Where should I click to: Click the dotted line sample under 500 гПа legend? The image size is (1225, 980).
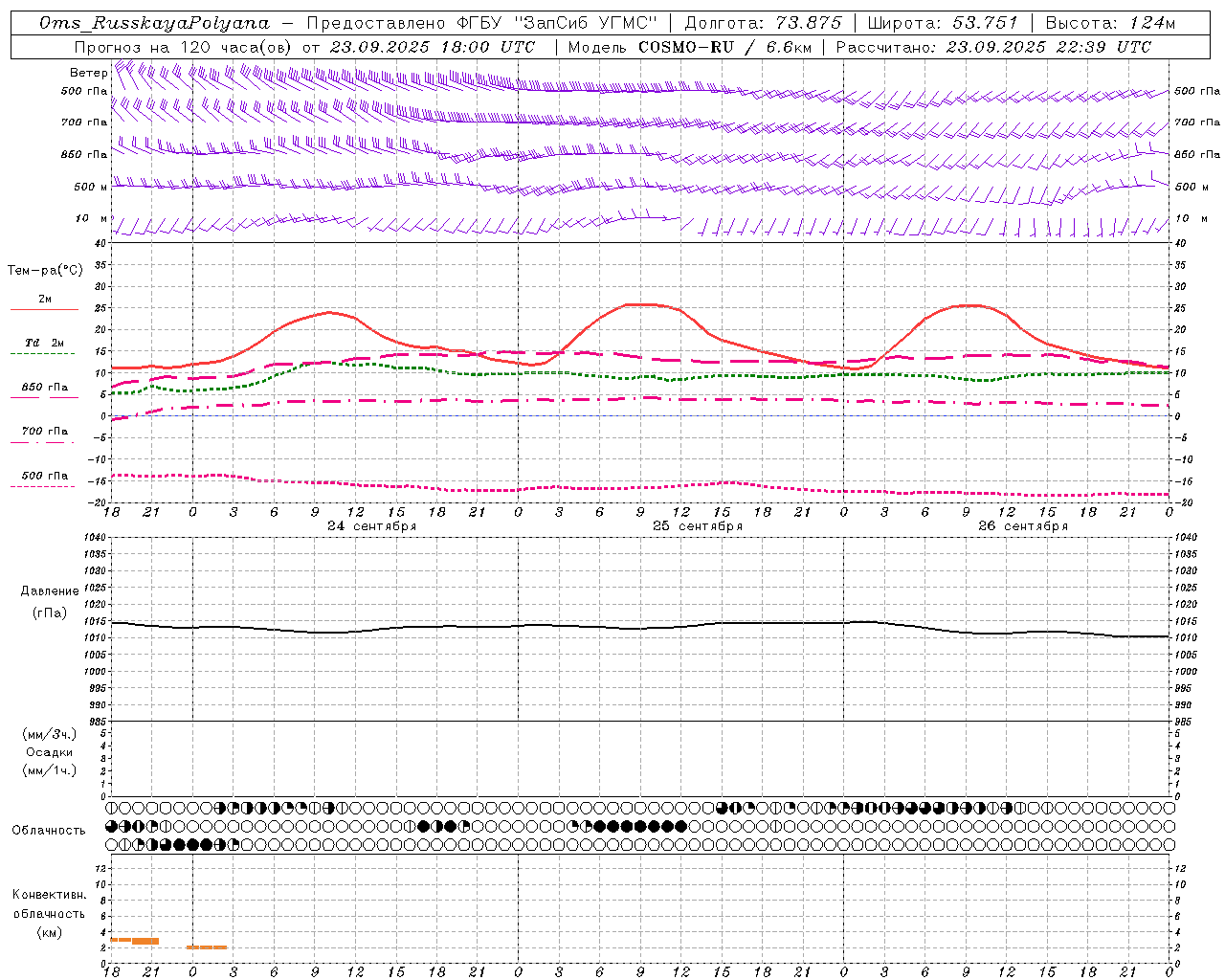[42, 486]
